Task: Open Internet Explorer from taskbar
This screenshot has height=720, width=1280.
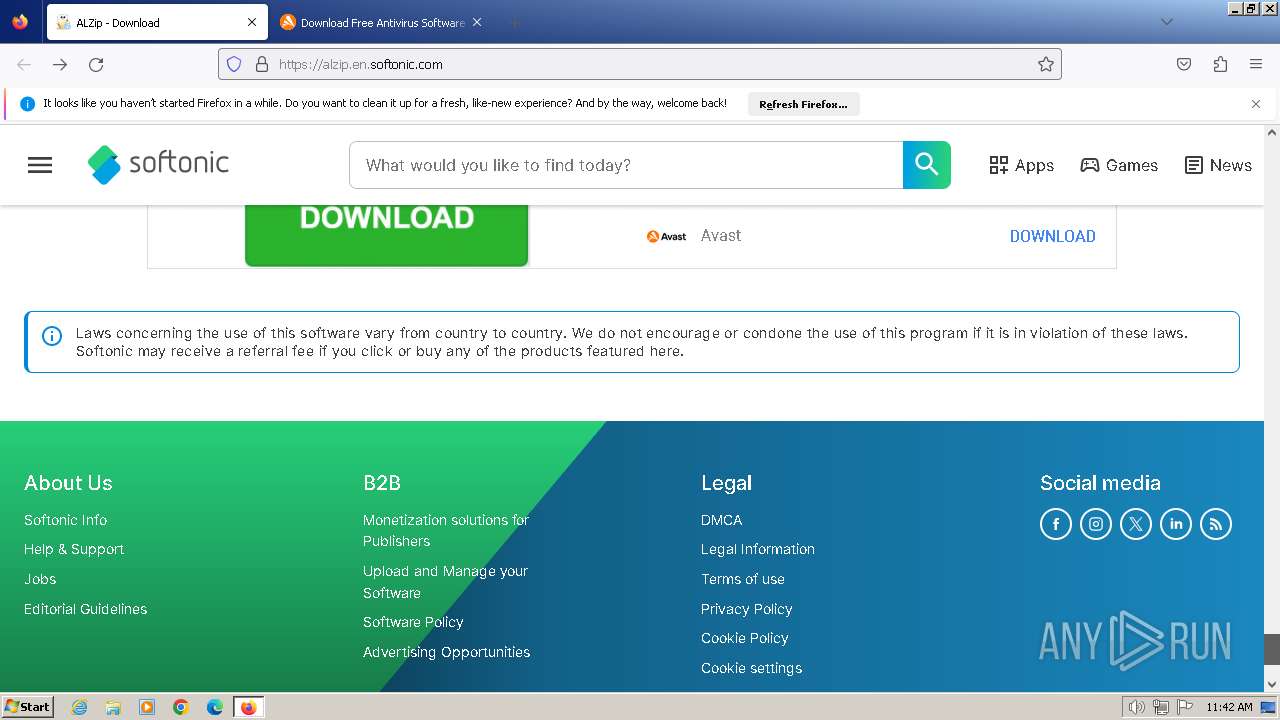Action: [79, 707]
